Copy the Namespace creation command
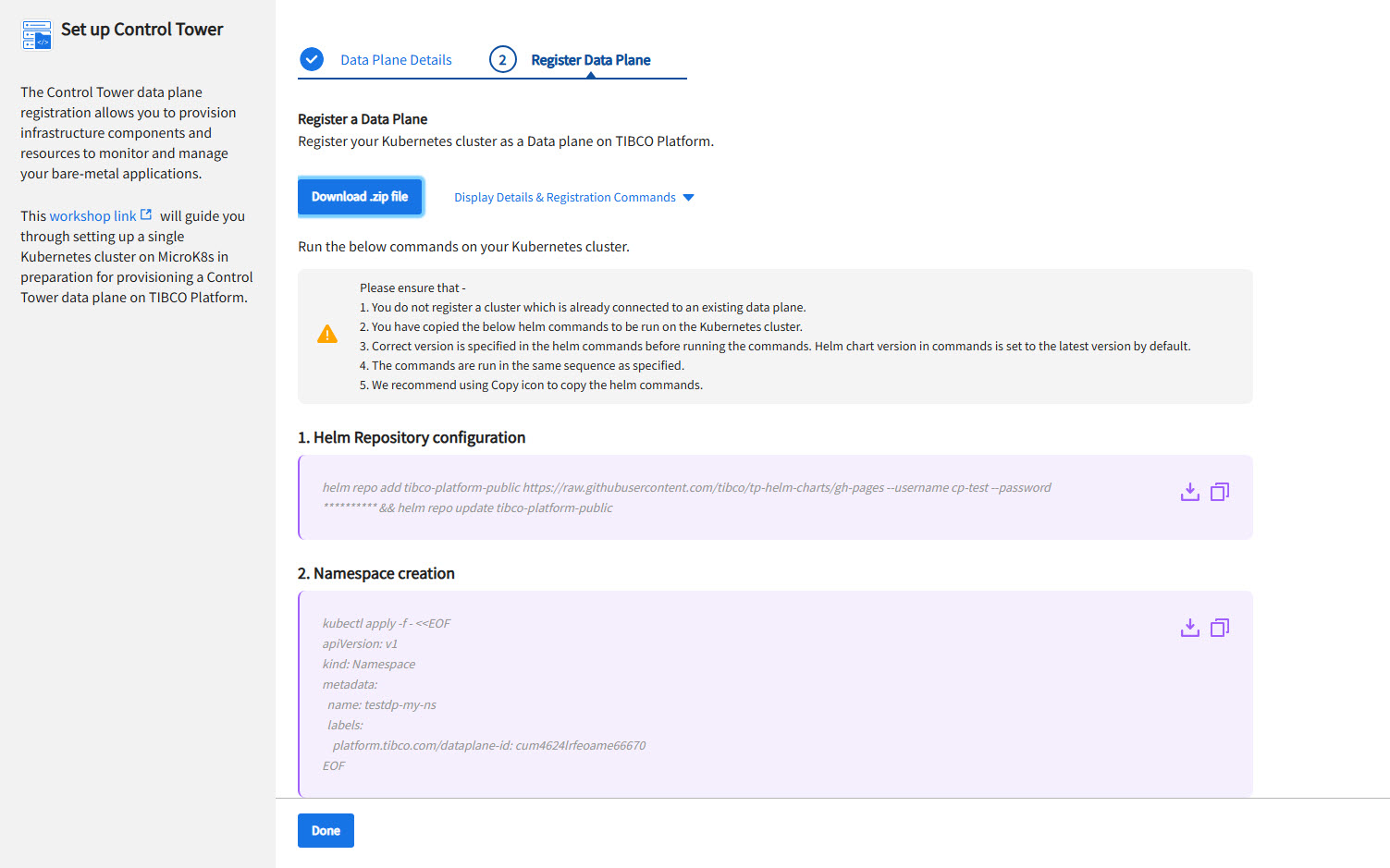The height and width of the screenshot is (868, 1390). (x=1220, y=628)
